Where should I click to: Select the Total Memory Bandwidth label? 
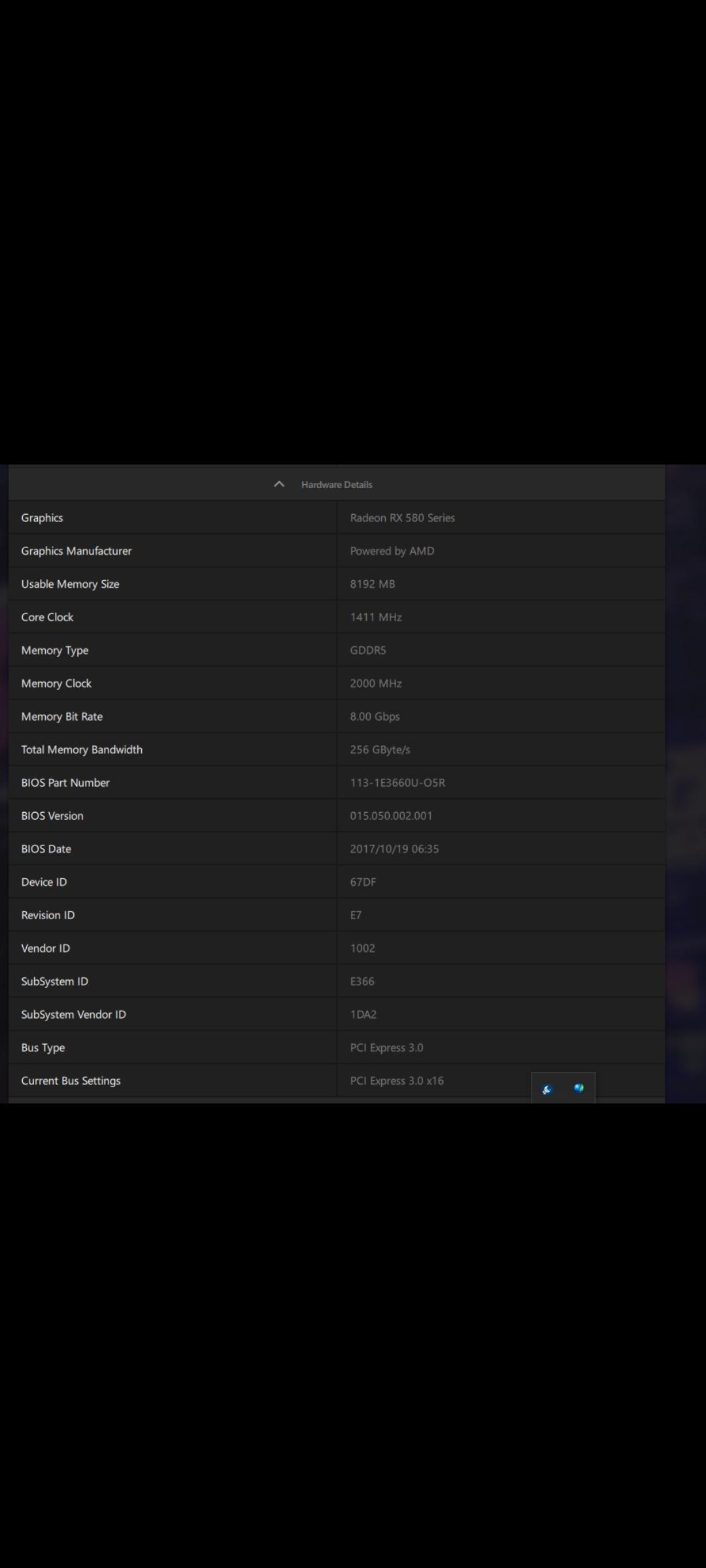tap(82, 749)
